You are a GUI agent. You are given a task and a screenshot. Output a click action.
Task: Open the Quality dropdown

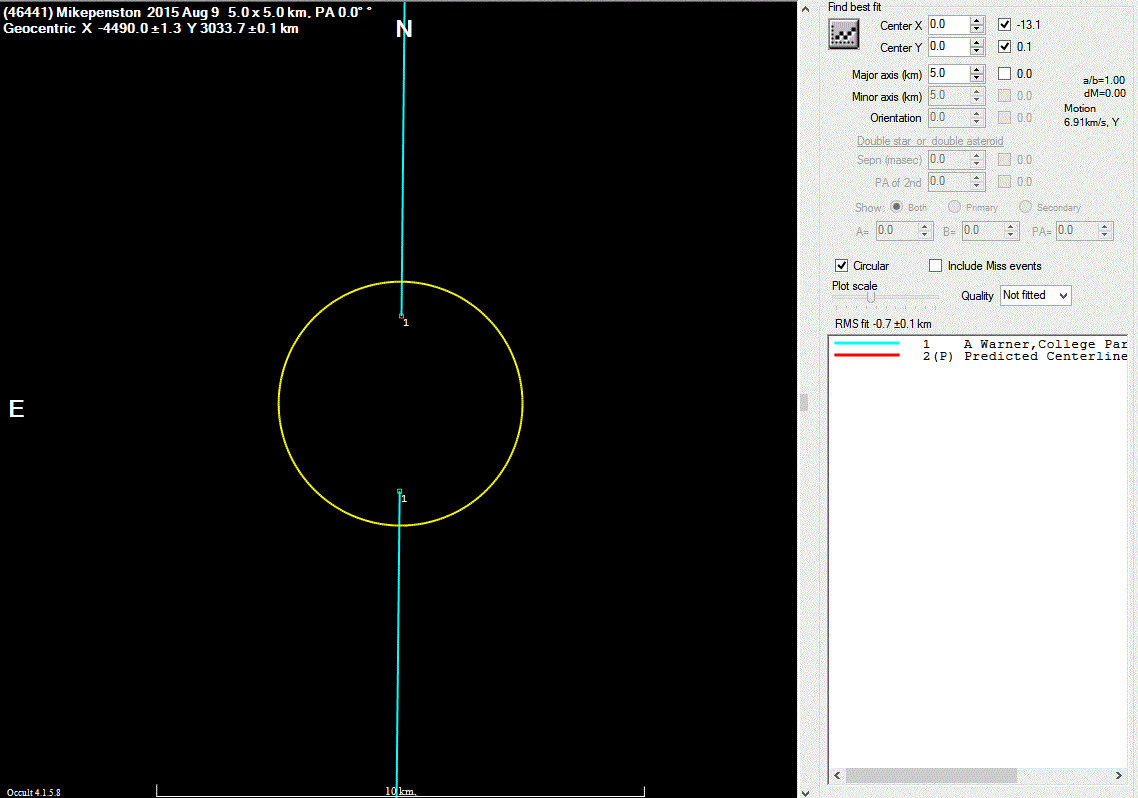coord(1035,296)
